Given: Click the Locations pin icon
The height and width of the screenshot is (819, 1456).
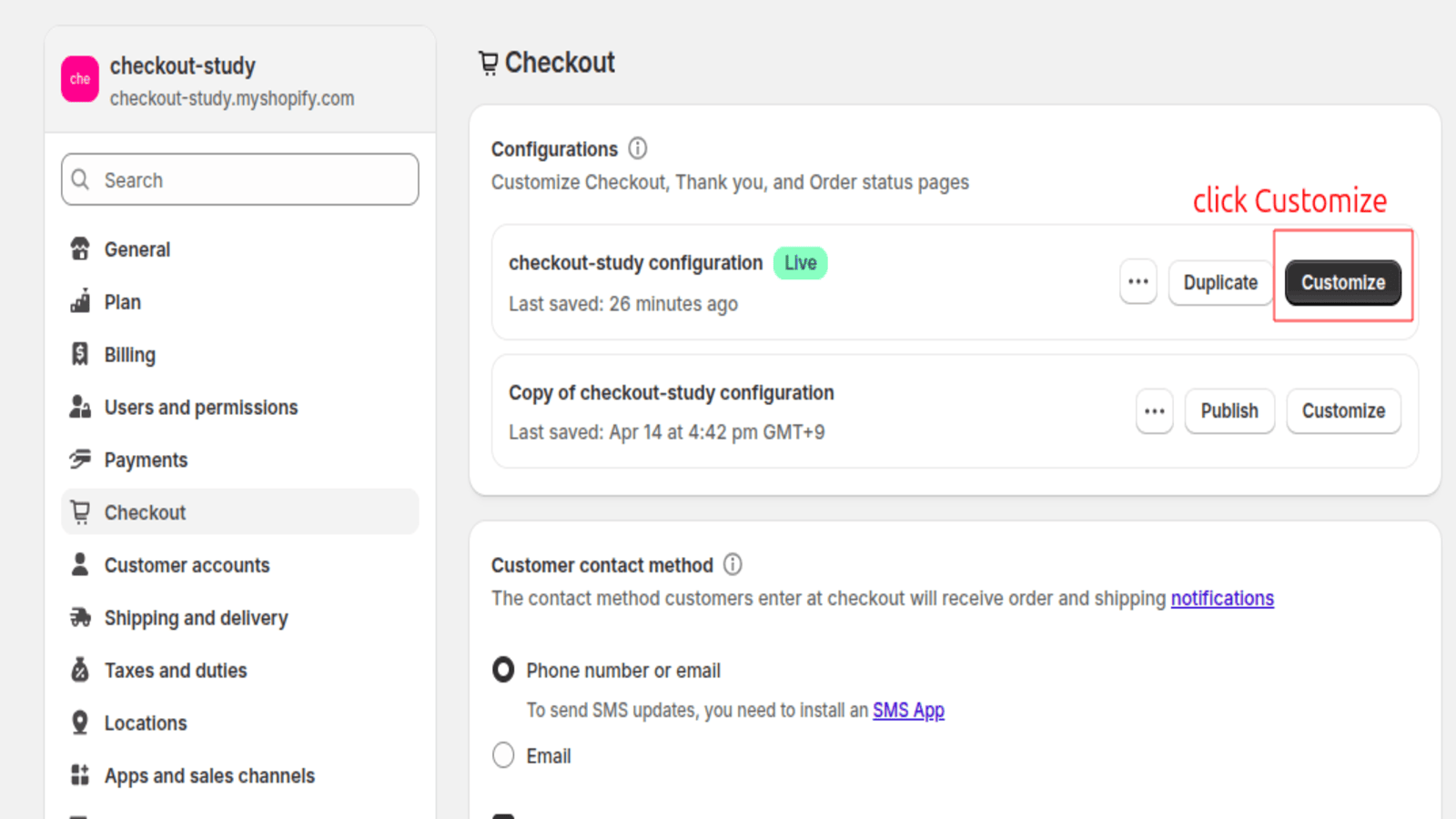Looking at the screenshot, I should coord(80,723).
